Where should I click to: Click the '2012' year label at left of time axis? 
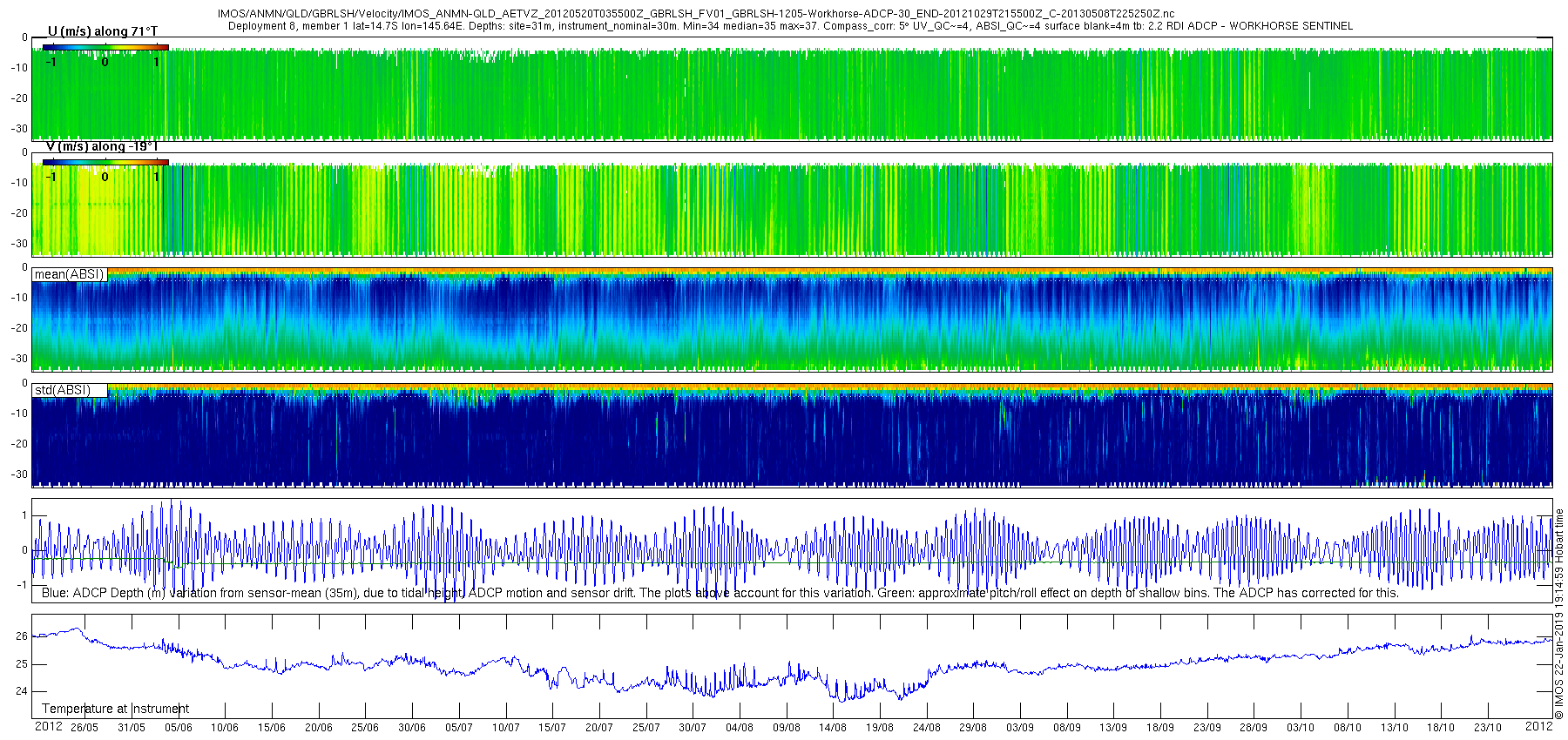48,726
